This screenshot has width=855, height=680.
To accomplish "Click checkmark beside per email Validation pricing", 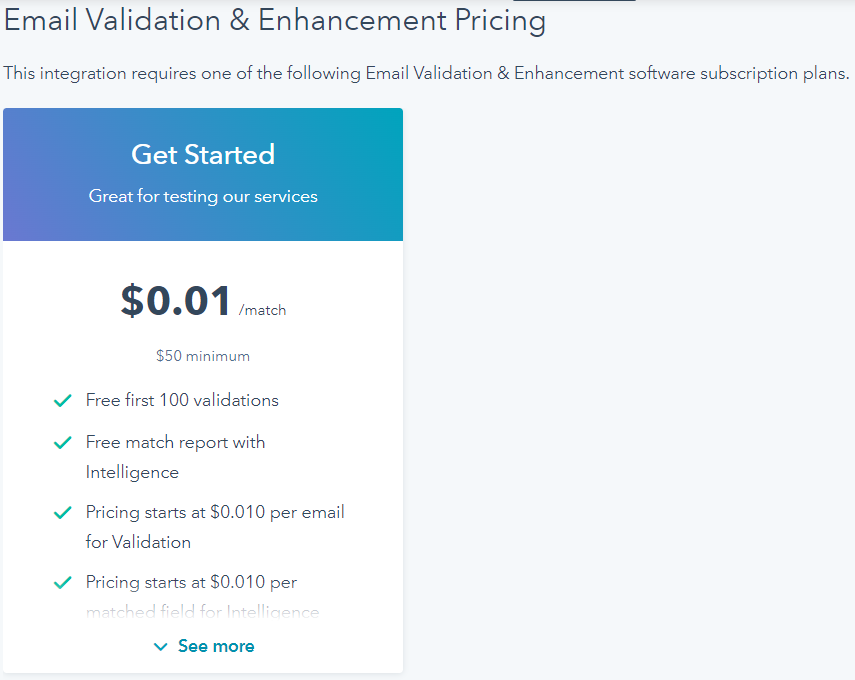I will tap(62, 512).
